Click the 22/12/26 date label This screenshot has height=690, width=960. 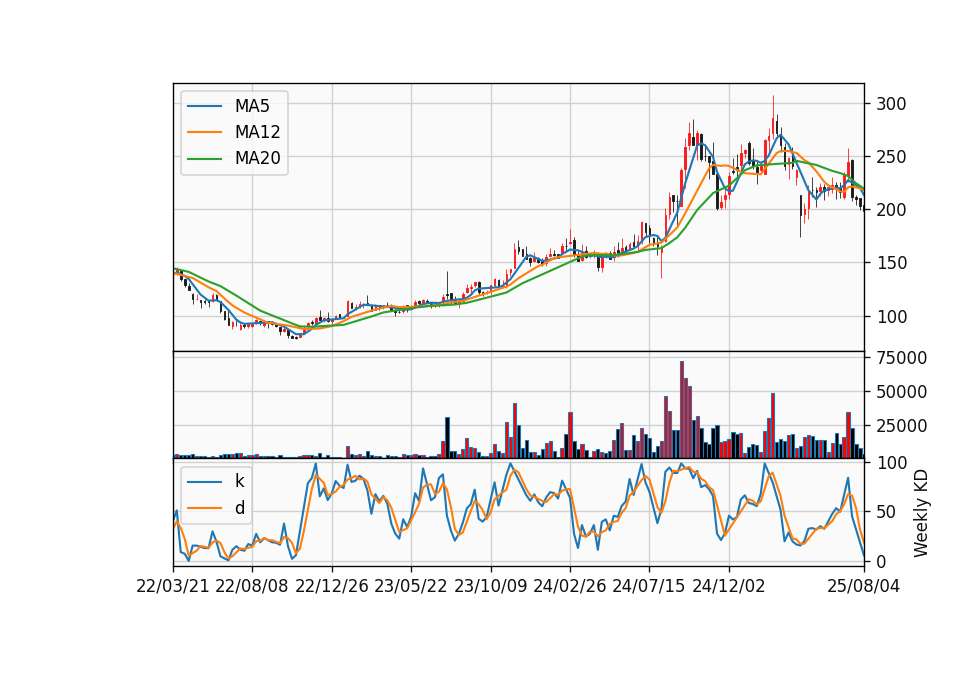coord(332,586)
